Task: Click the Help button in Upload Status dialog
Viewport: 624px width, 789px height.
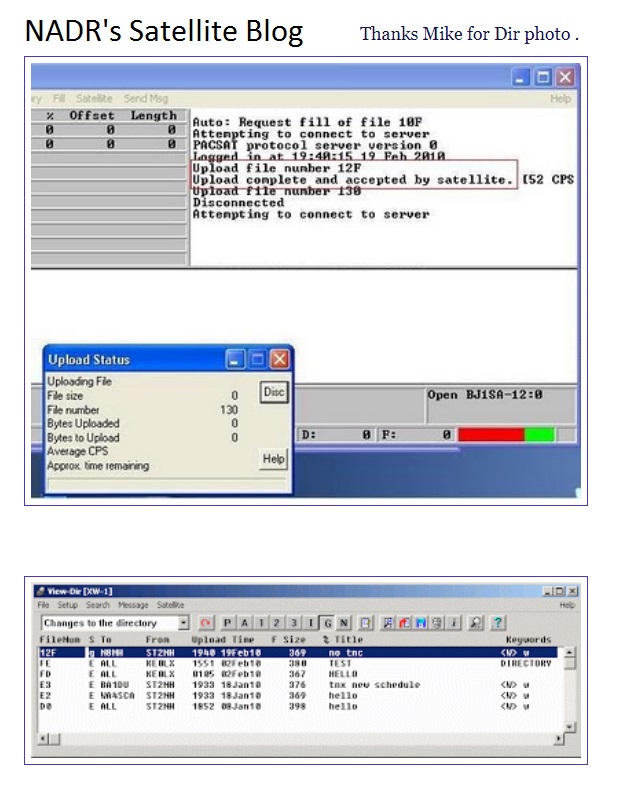Action: pos(273,459)
